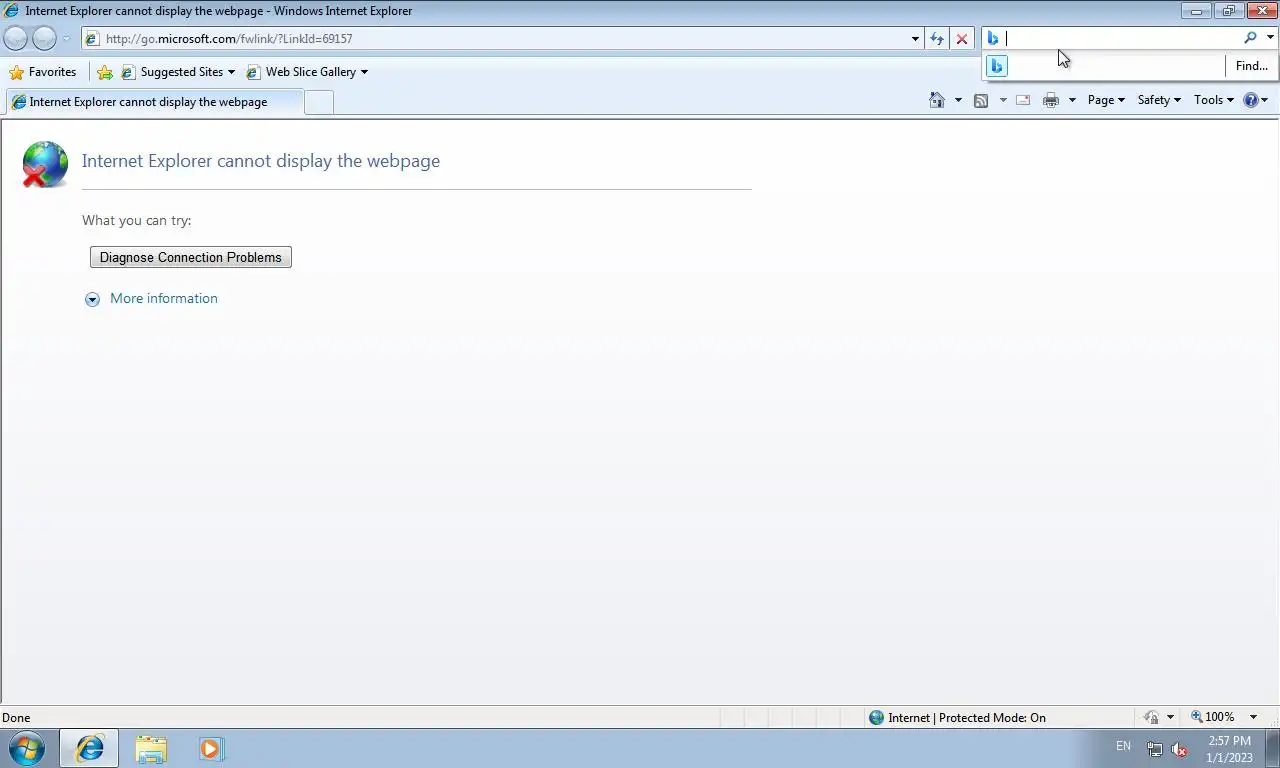Click the More information link text
The width and height of the screenshot is (1280, 768).
[164, 298]
